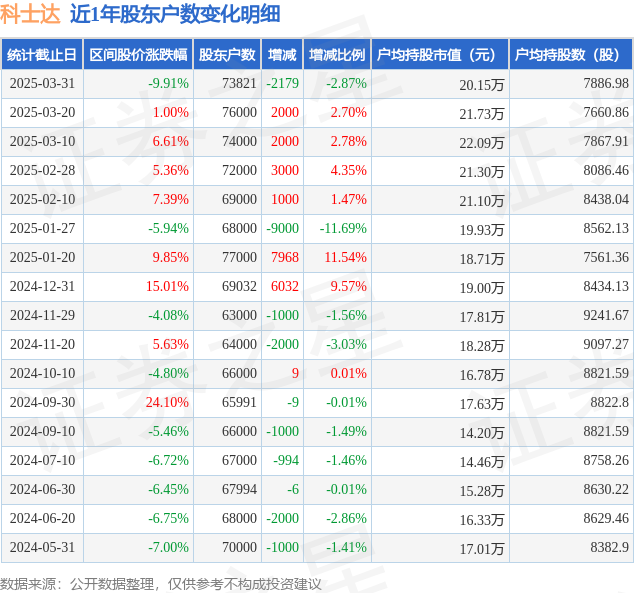Click the 增减比例 column header
This screenshot has height=593, width=634.
click(x=337, y=55)
